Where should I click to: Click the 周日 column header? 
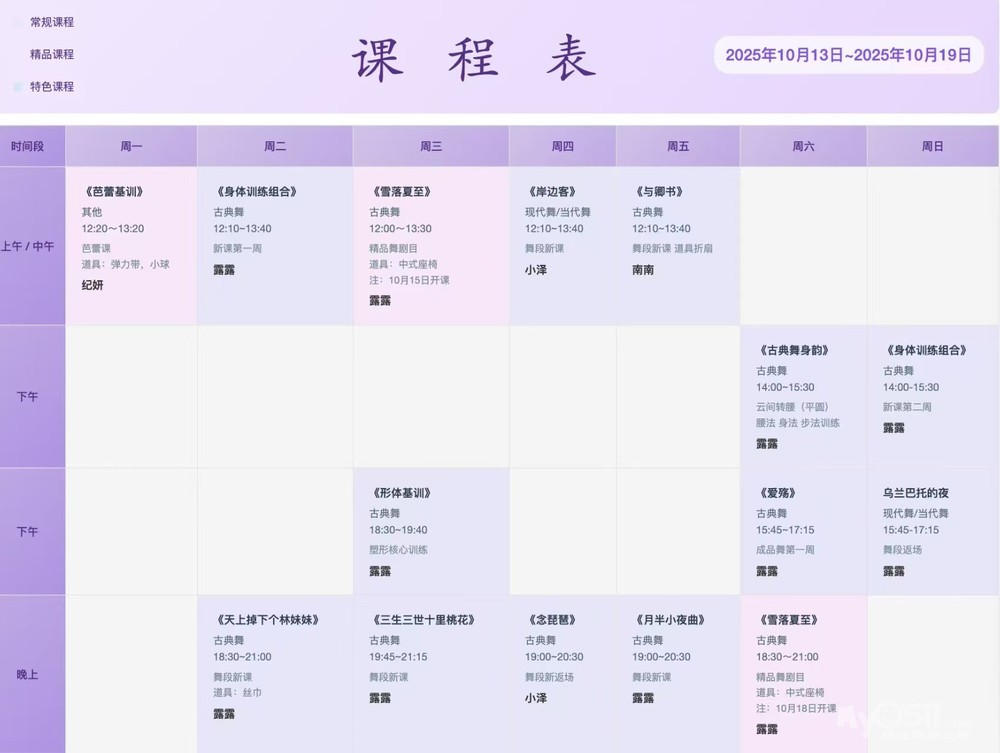pos(932,146)
